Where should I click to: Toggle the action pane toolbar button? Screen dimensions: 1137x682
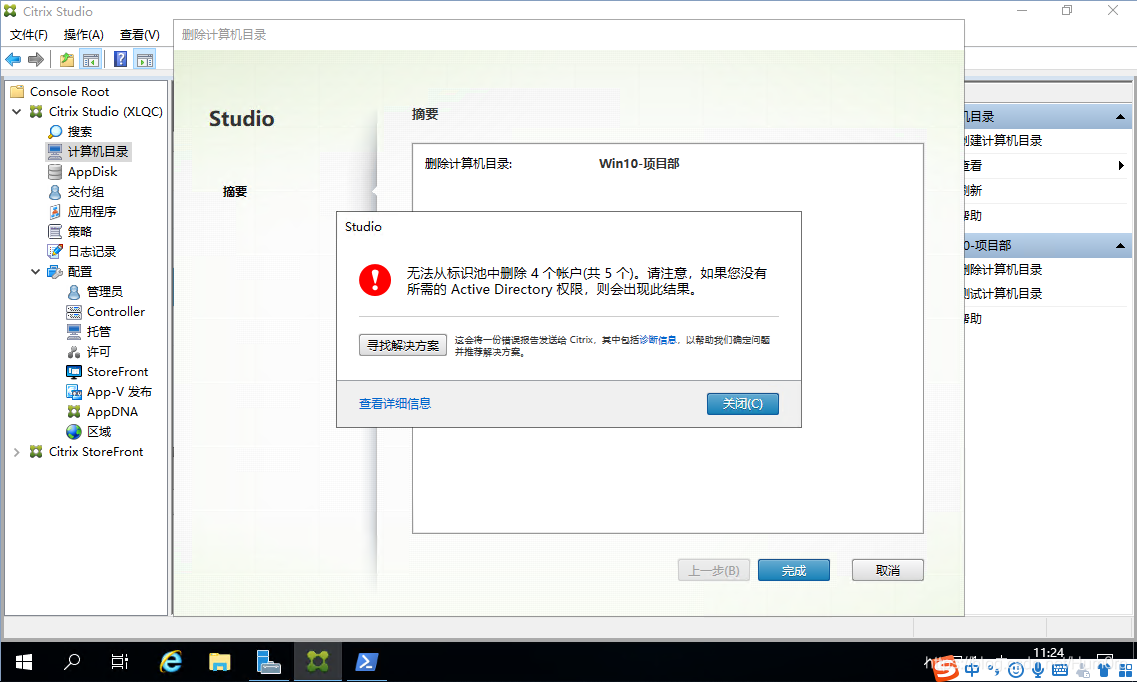145,60
